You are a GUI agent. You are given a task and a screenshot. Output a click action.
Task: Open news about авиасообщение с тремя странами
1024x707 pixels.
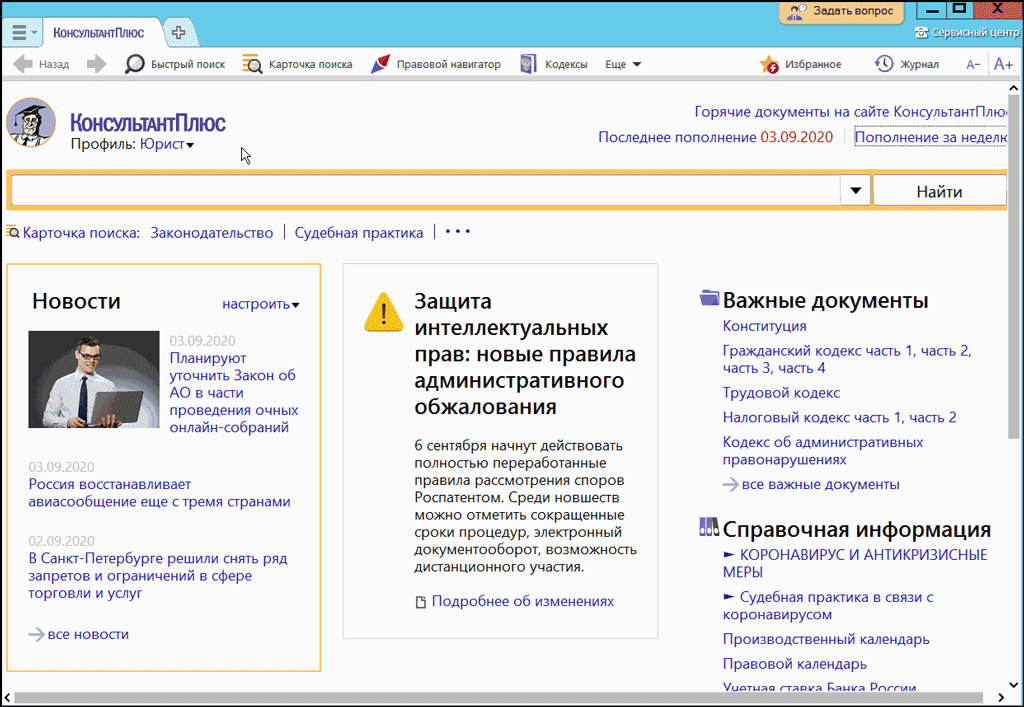click(159, 493)
